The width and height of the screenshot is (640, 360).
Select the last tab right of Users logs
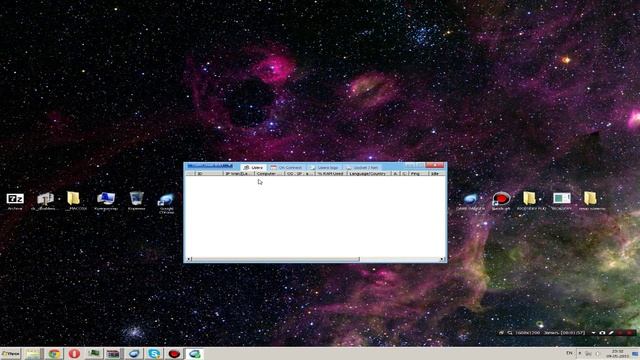point(362,167)
